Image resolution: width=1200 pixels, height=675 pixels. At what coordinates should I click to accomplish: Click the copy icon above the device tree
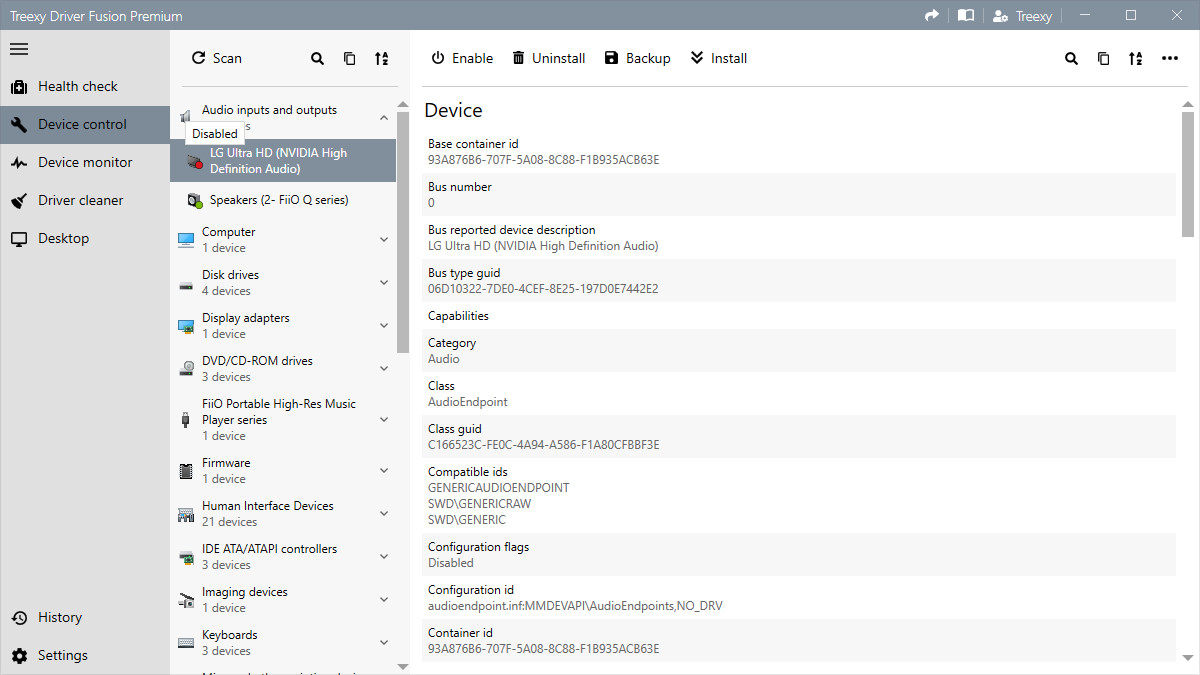click(x=349, y=58)
